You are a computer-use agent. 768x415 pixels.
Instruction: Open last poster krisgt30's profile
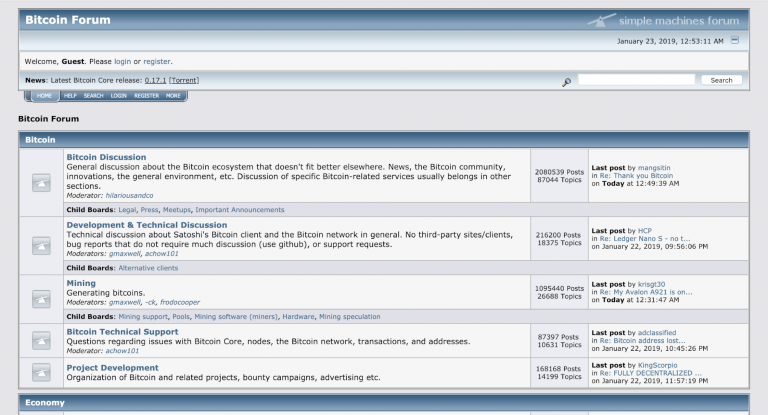(651, 284)
